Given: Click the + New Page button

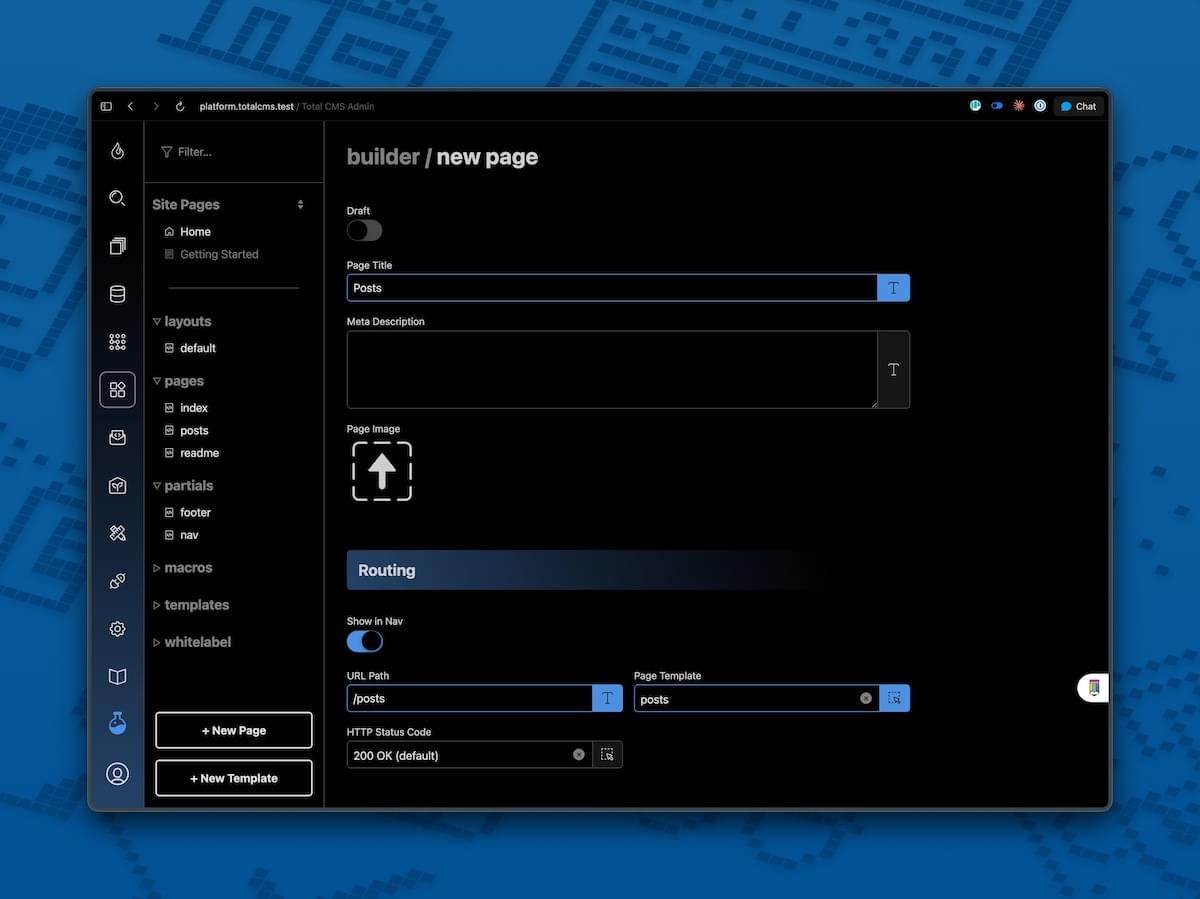Looking at the screenshot, I should pyautogui.click(x=234, y=730).
